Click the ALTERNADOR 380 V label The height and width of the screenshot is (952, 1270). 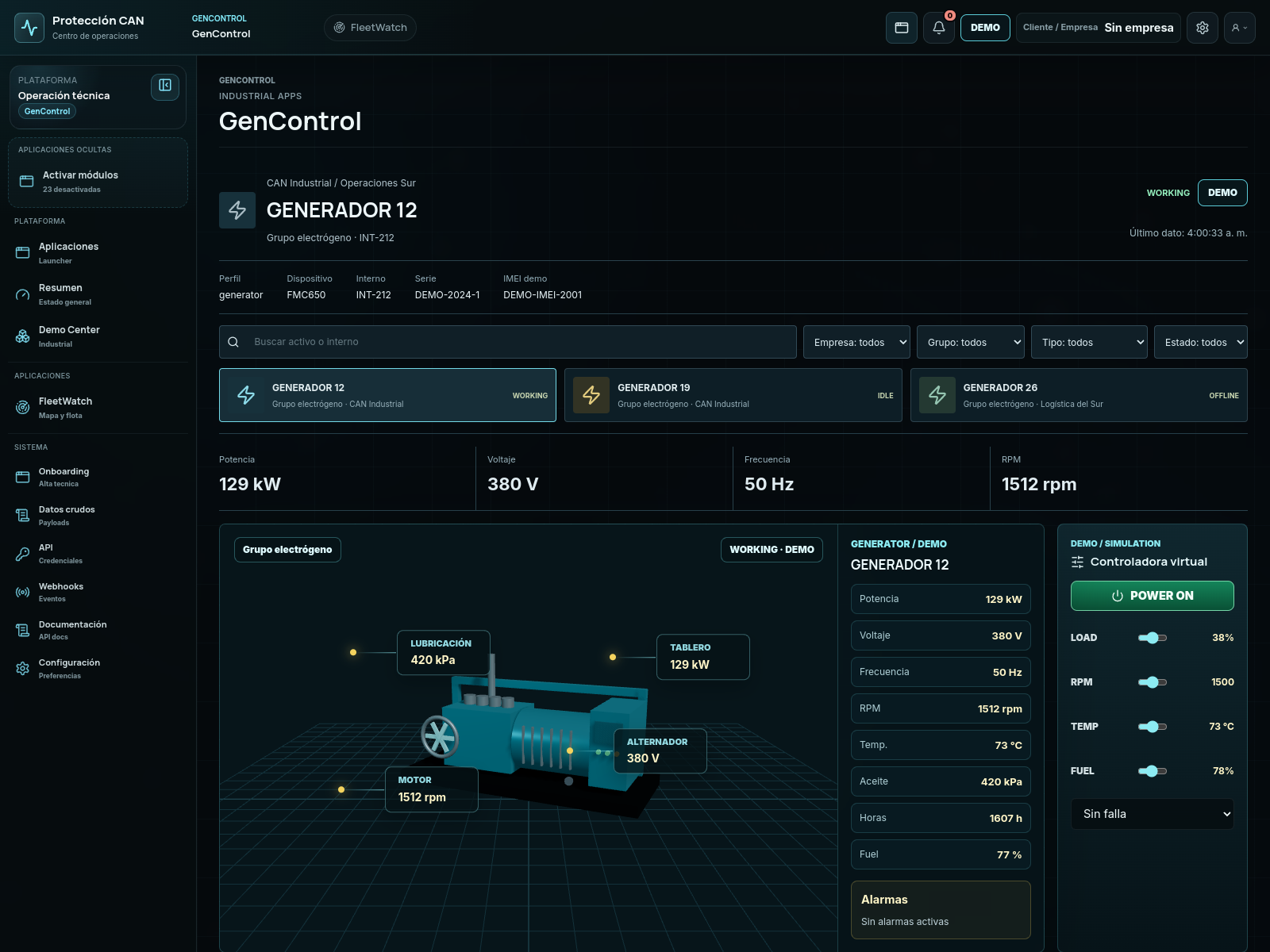click(660, 750)
